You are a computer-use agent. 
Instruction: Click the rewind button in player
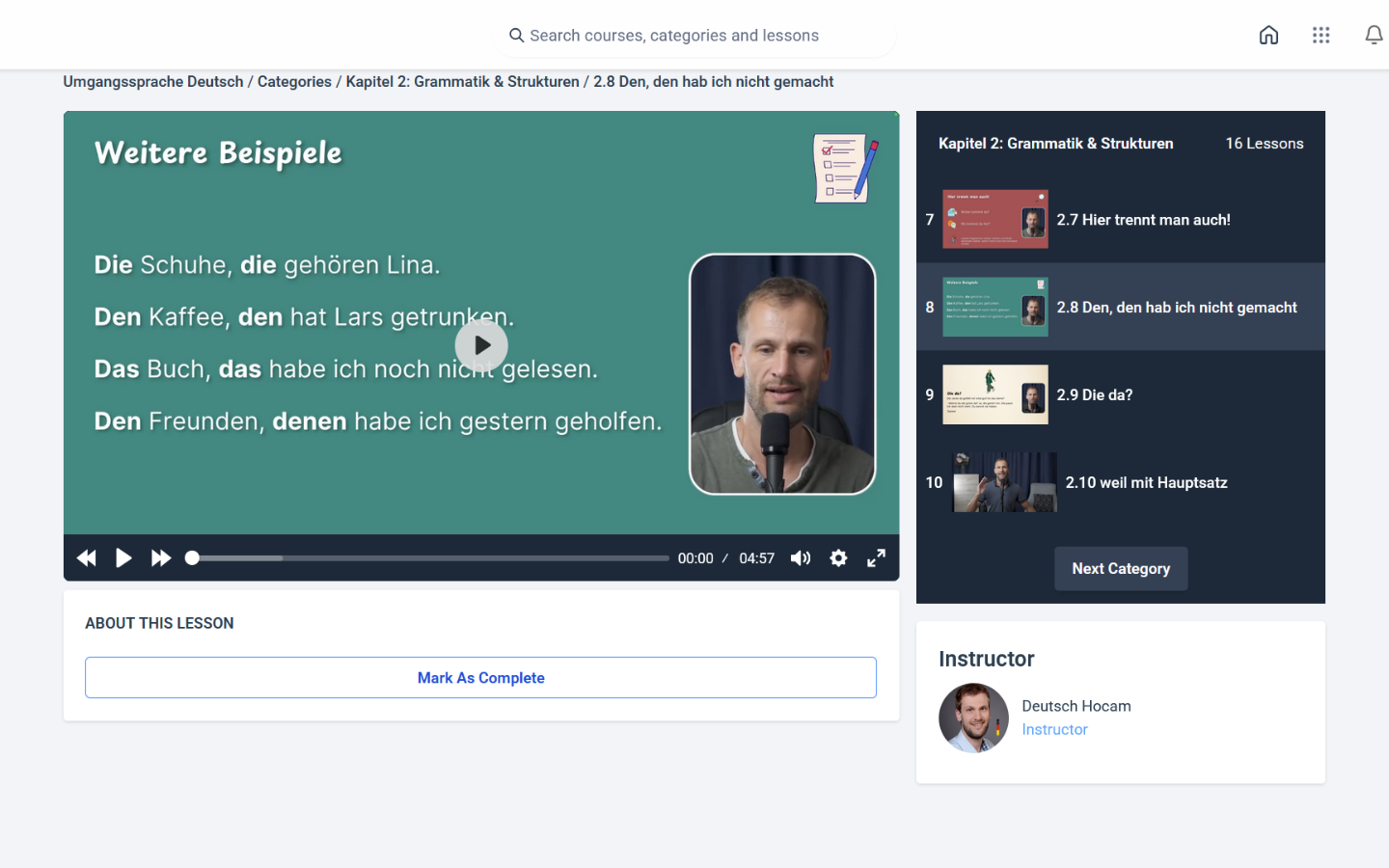click(87, 558)
